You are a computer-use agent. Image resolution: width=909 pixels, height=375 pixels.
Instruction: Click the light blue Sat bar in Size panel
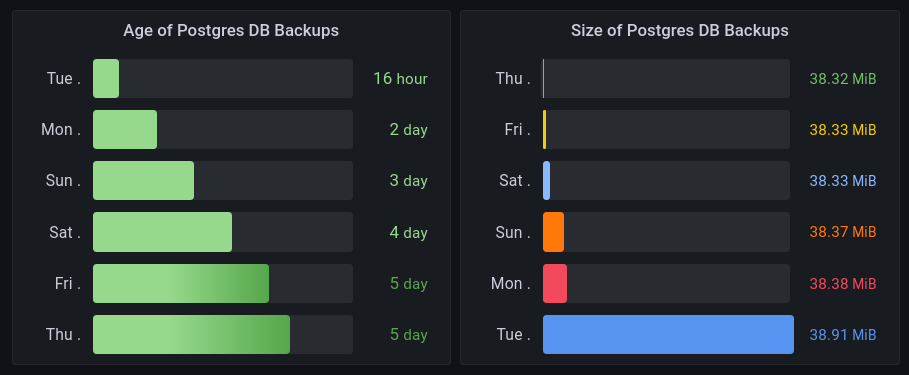coord(546,180)
